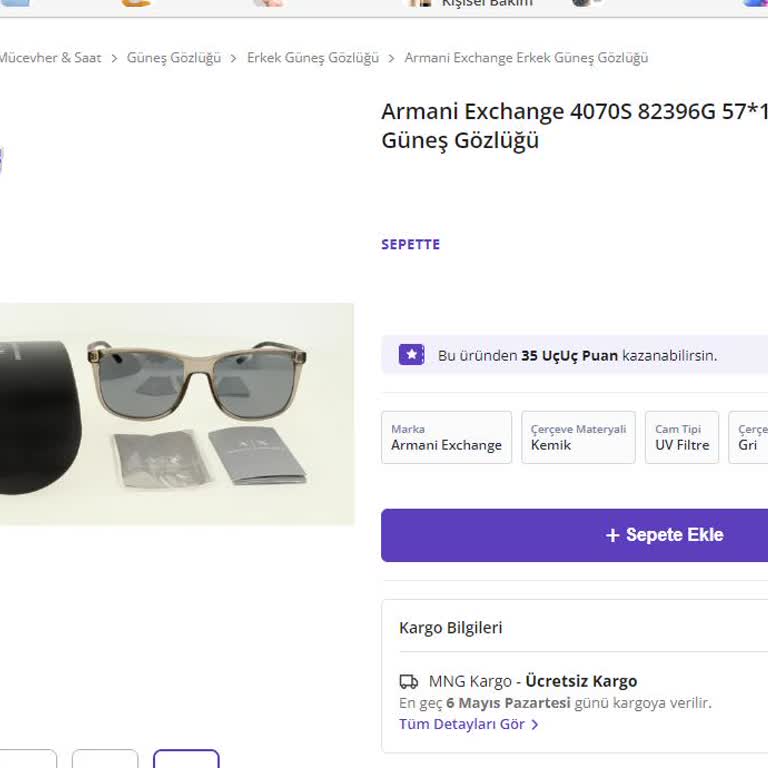Image resolution: width=768 pixels, height=768 pixels.
Task: Select the highlighted purple-bordered thumbnail
Action: 186,759
